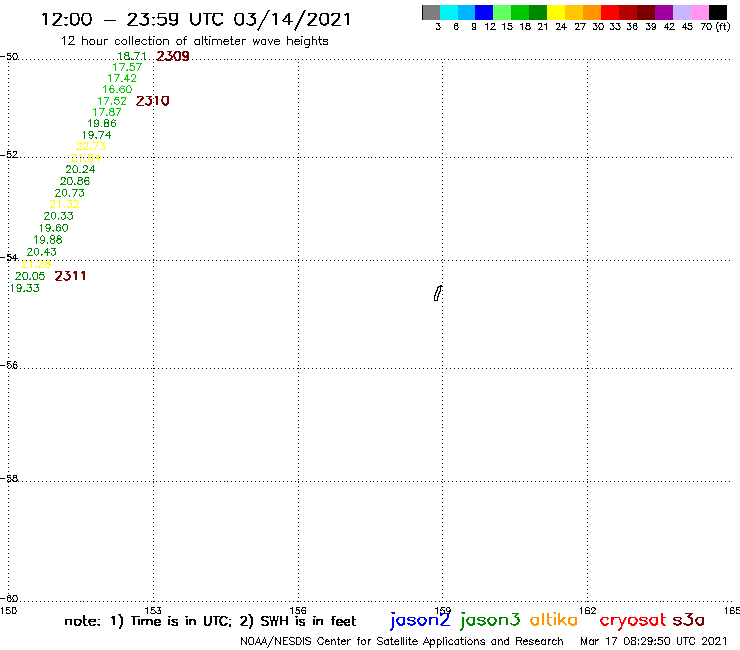
Task: Select the 17.57 wave height value
Action: pos(127,68)
